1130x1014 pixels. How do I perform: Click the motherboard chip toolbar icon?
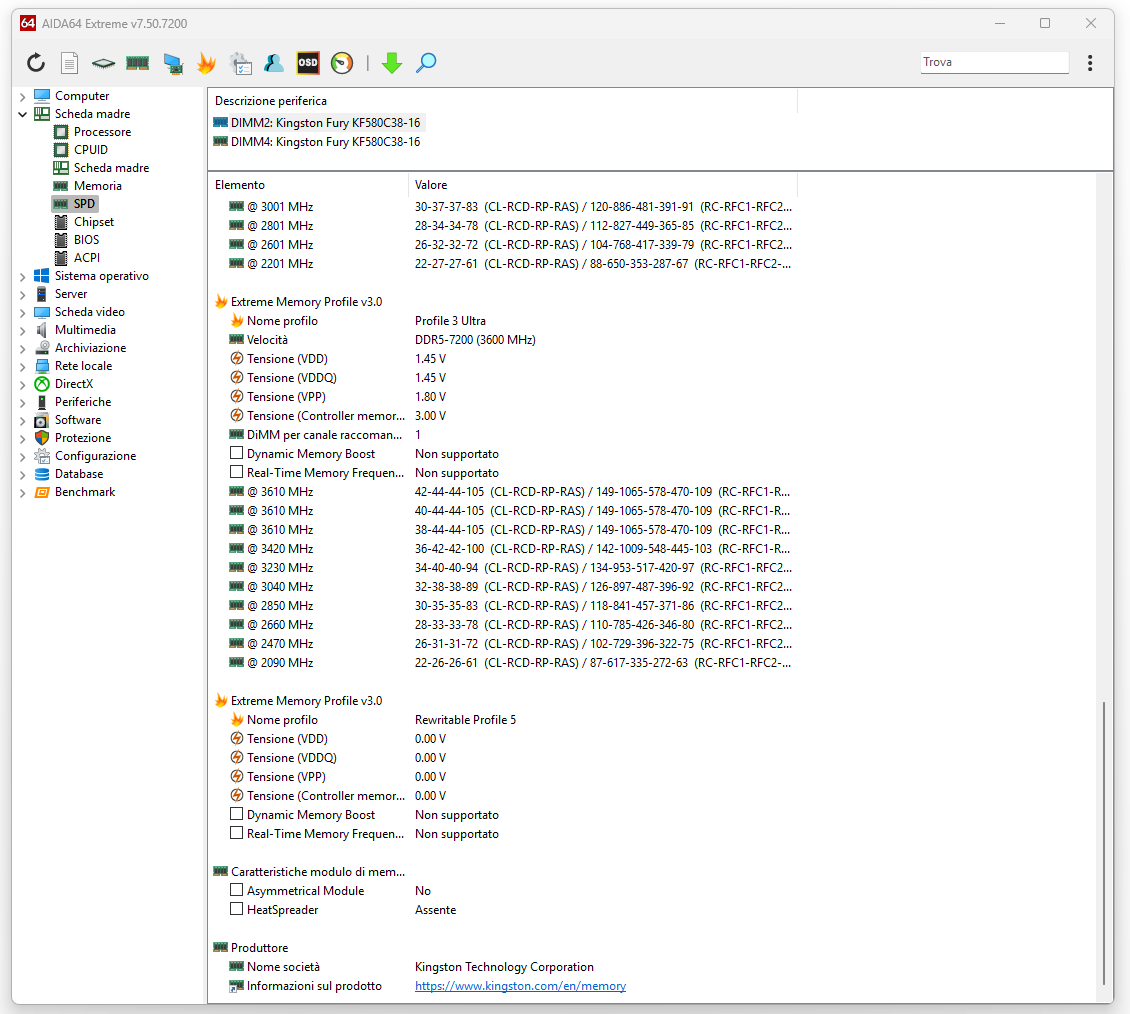pos(103,63)
